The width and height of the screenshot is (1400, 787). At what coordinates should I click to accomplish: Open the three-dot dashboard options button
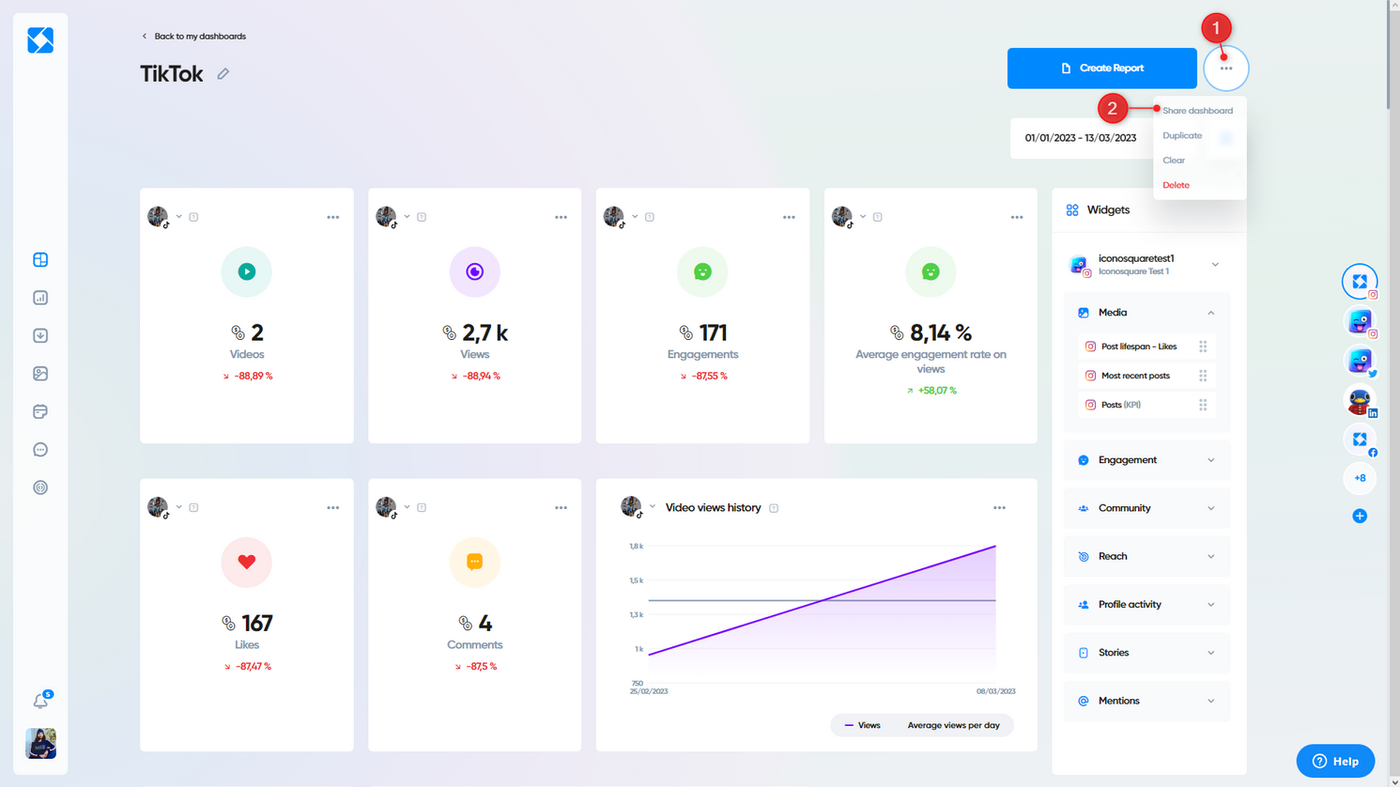click(1226, 68)
